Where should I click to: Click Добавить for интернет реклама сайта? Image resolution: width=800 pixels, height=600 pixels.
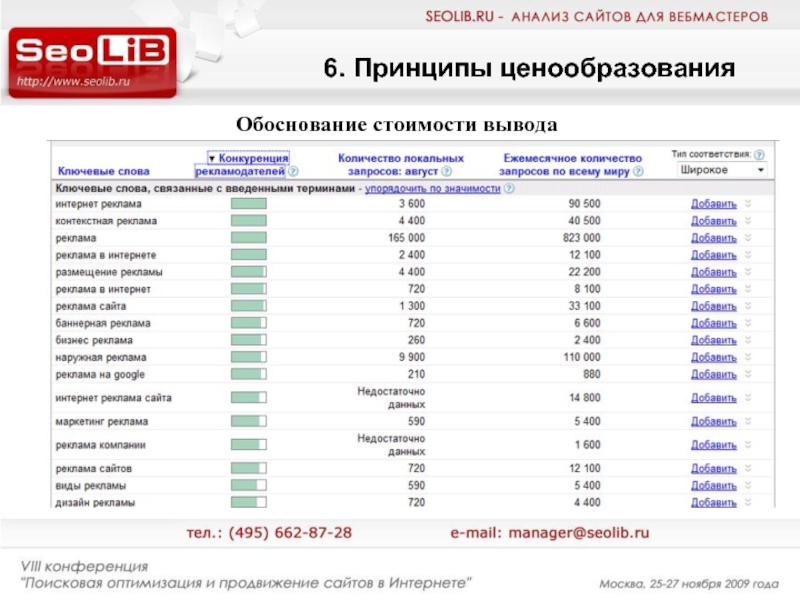click(714, 398)
